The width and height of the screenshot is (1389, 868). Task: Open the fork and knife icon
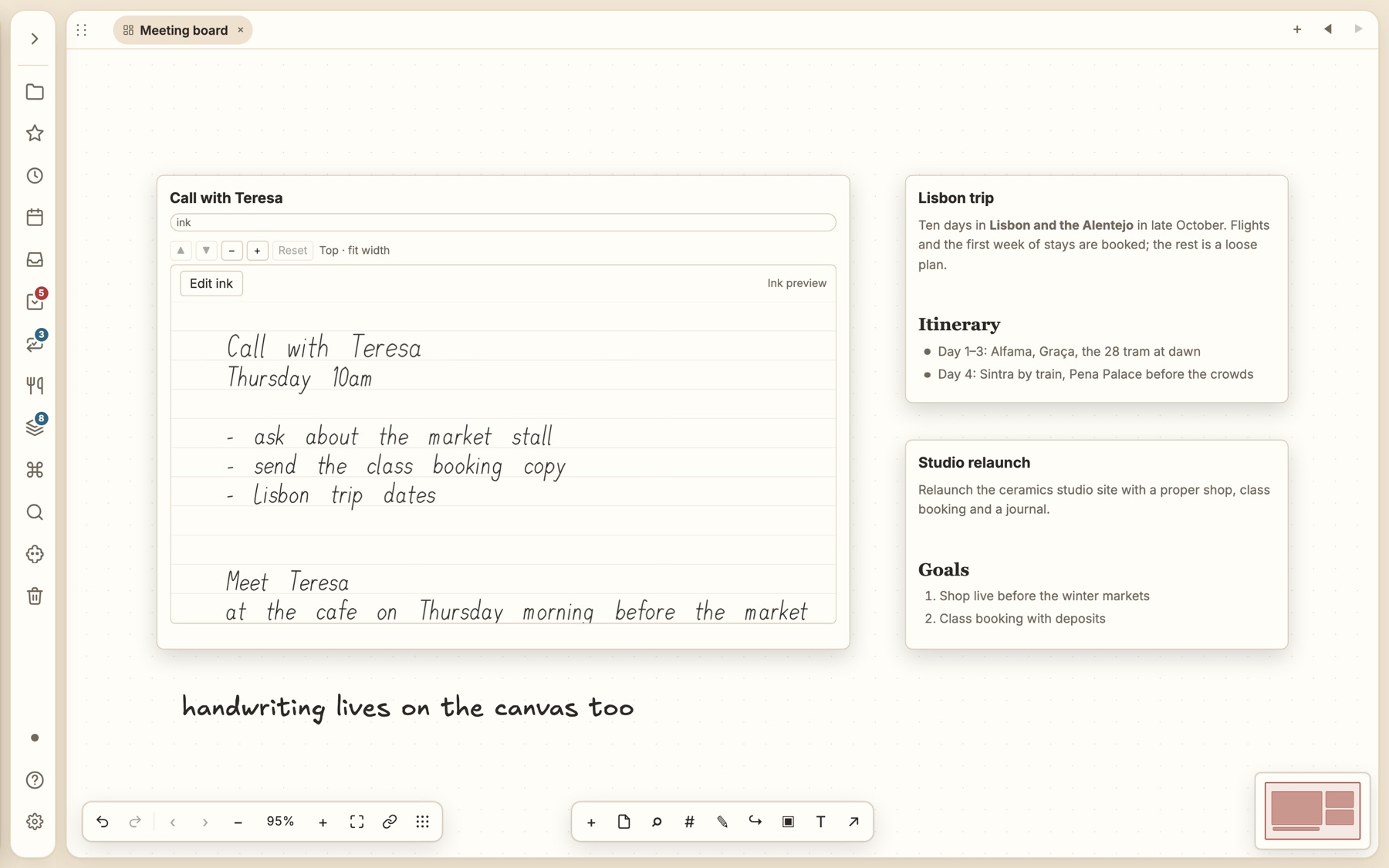pyautogui.click(x=35, y=386)
